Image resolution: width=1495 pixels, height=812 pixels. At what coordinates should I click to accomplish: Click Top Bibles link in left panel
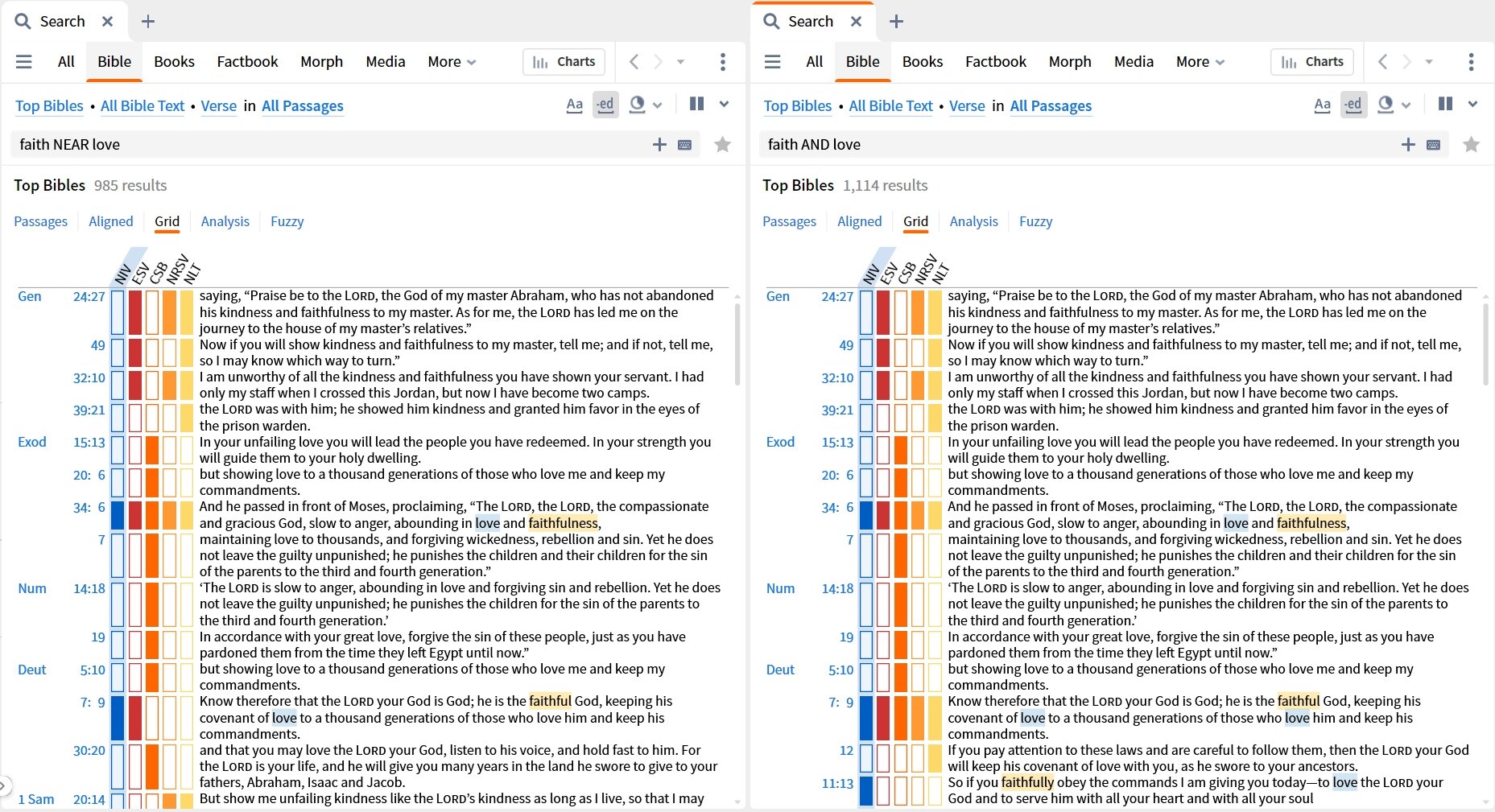click(x=49, y=106)
